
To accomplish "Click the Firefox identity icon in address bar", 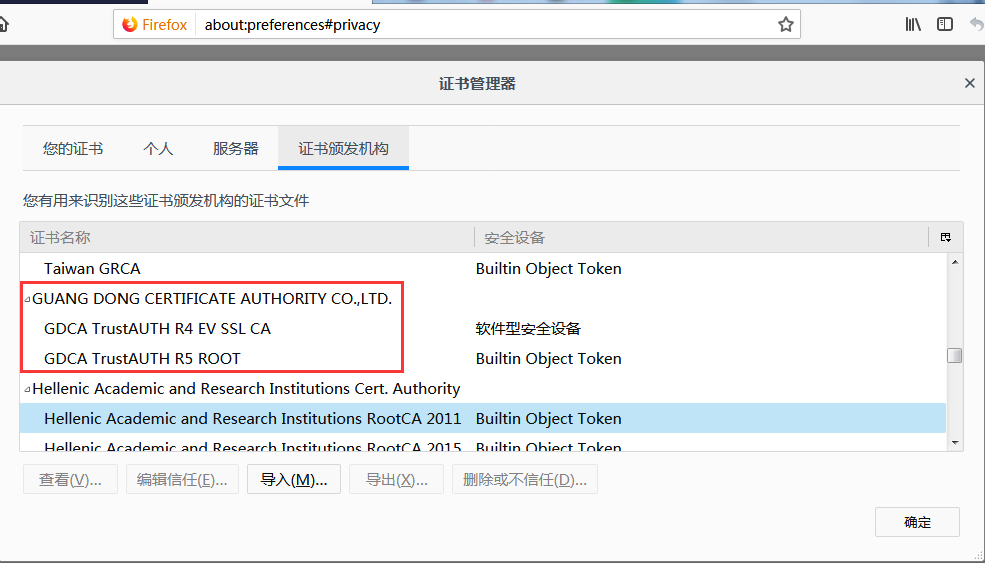I will coord(130,25).
